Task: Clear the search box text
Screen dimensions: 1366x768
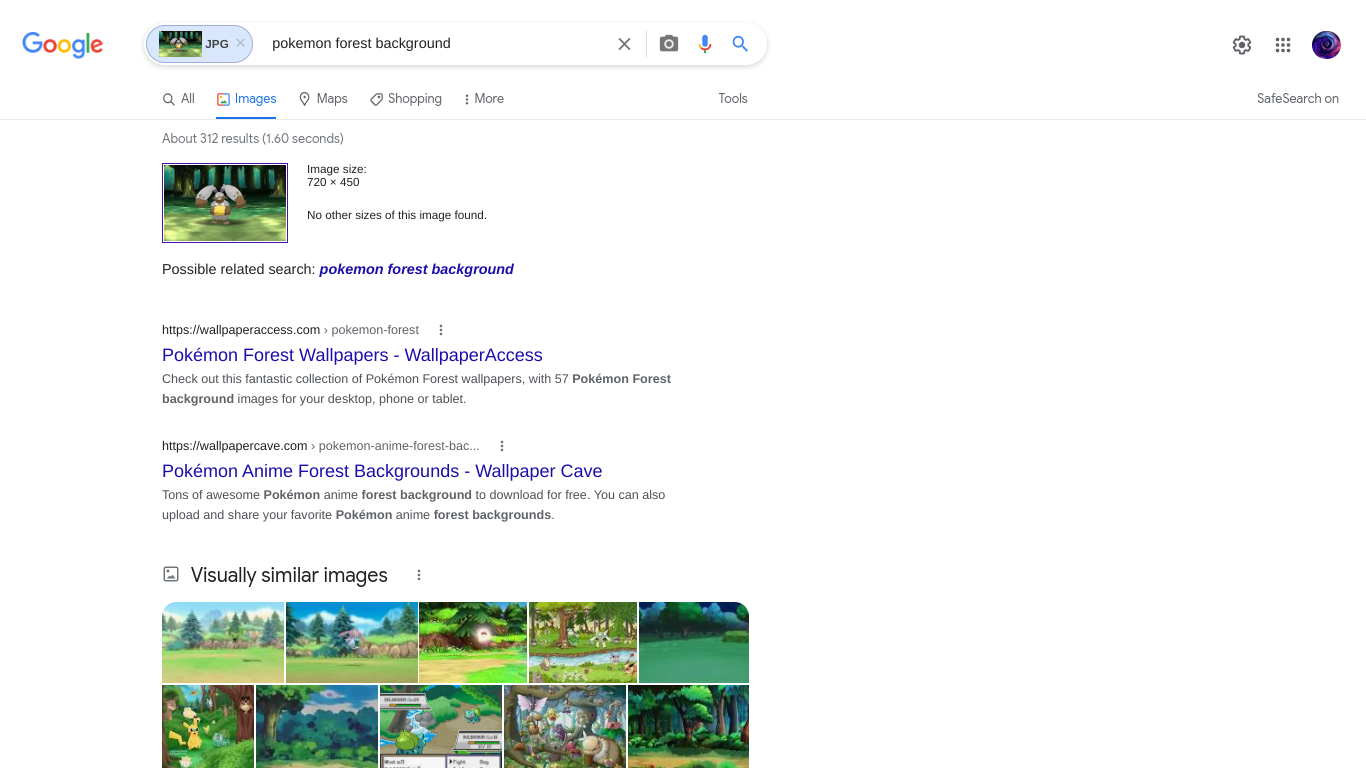Action: (624, 44)
